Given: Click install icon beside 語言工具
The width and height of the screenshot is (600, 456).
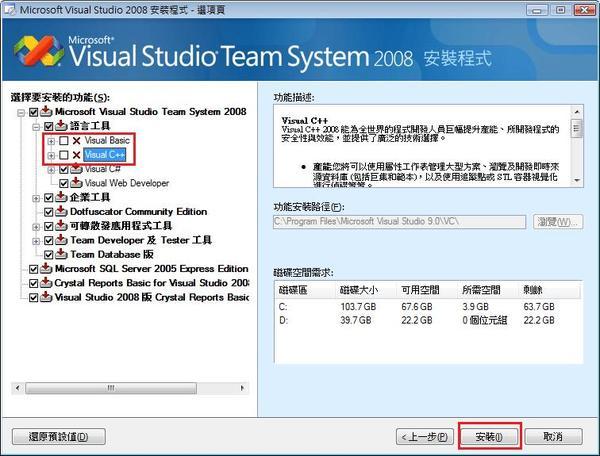Looking at the screenshot, I should point(61,126).
